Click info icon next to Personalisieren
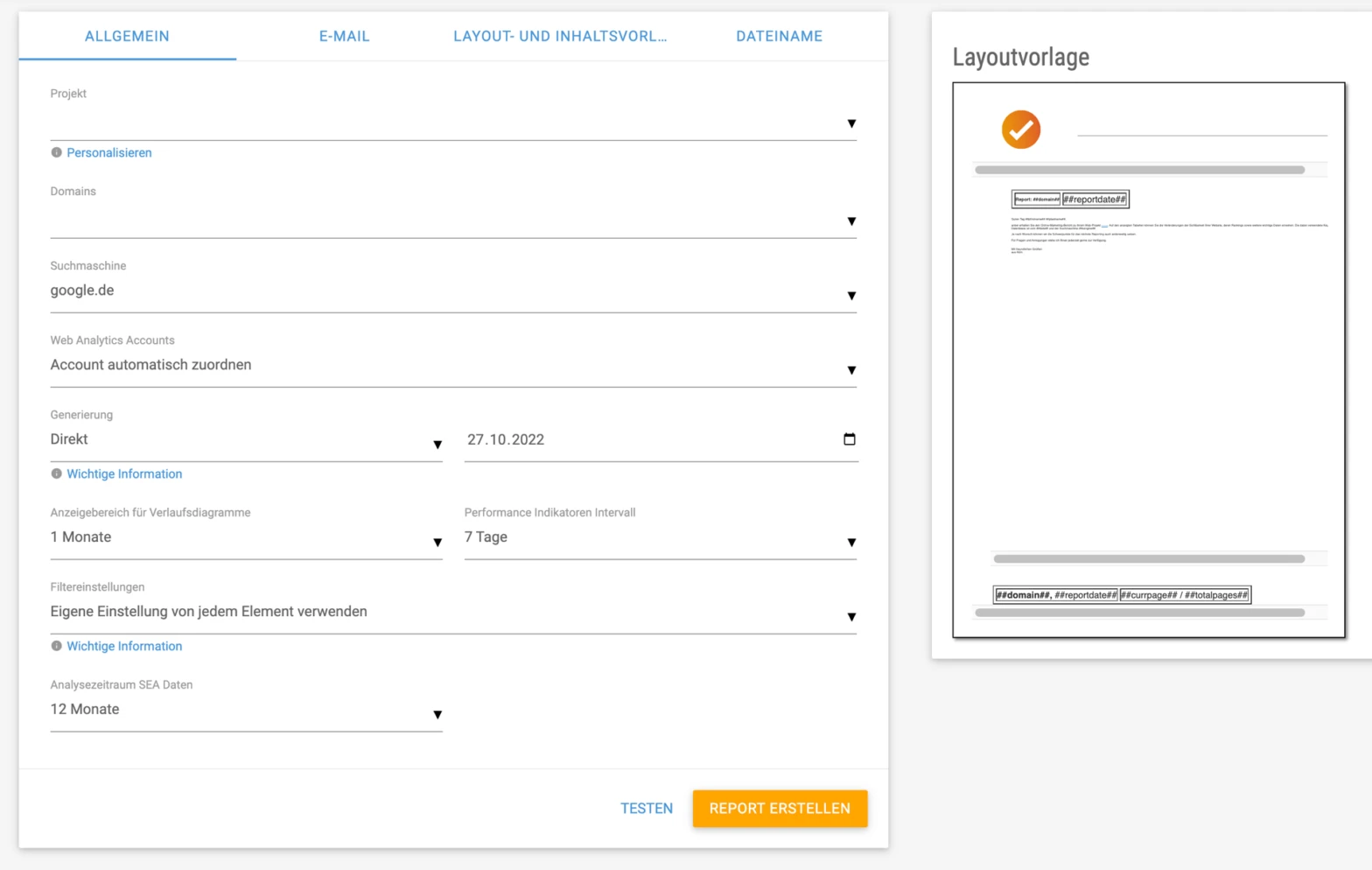The height and width of the screenshot is (870, 1372). pyautogui.click(x=57, y=153)
